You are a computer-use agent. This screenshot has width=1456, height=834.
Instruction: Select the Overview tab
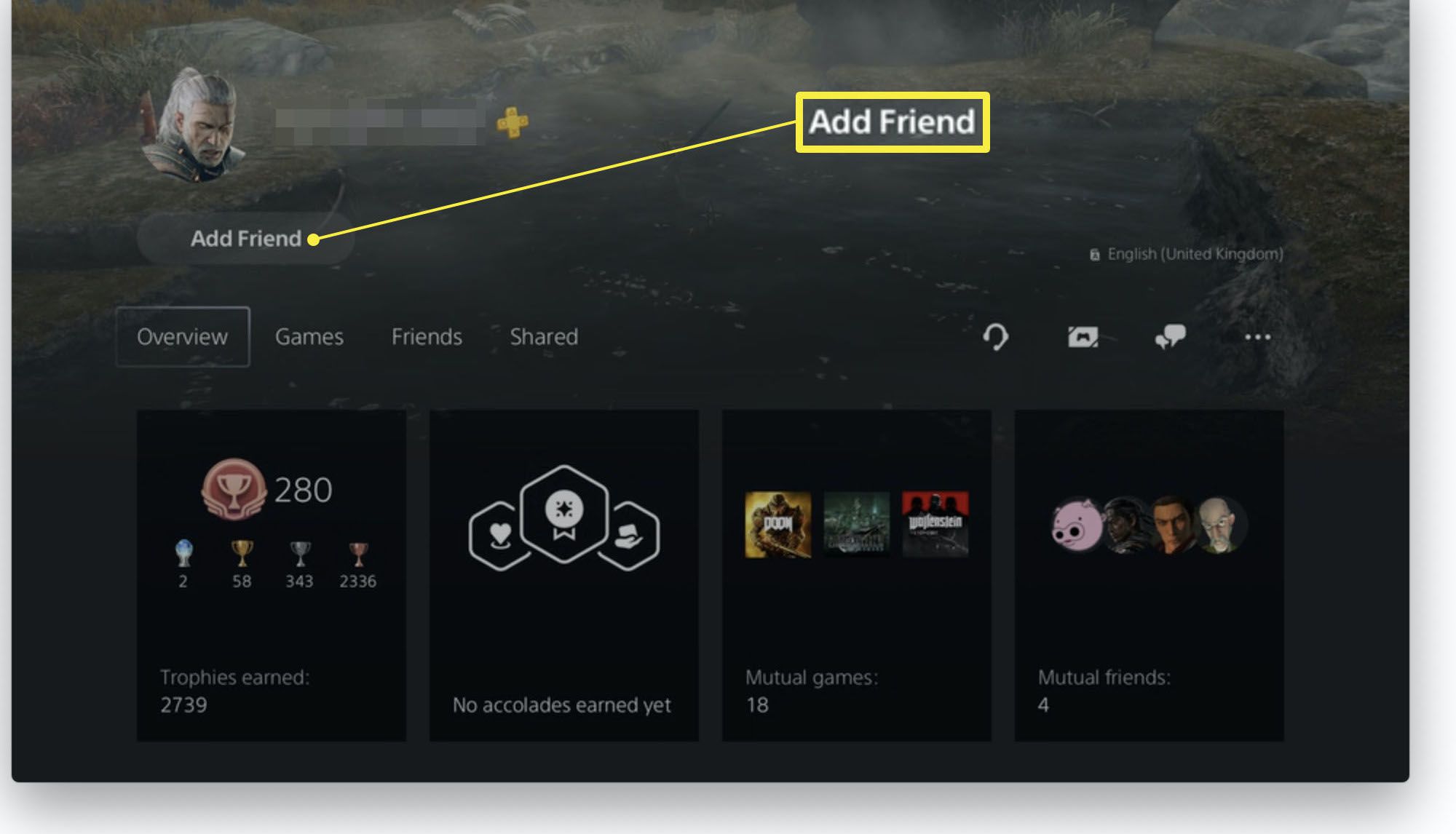(183, 335)
